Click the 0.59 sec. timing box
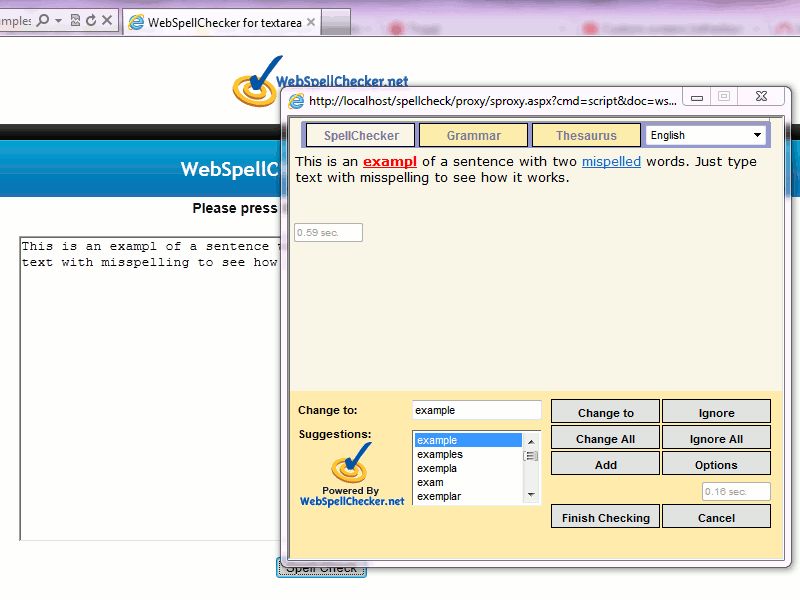 click(328, 232)
